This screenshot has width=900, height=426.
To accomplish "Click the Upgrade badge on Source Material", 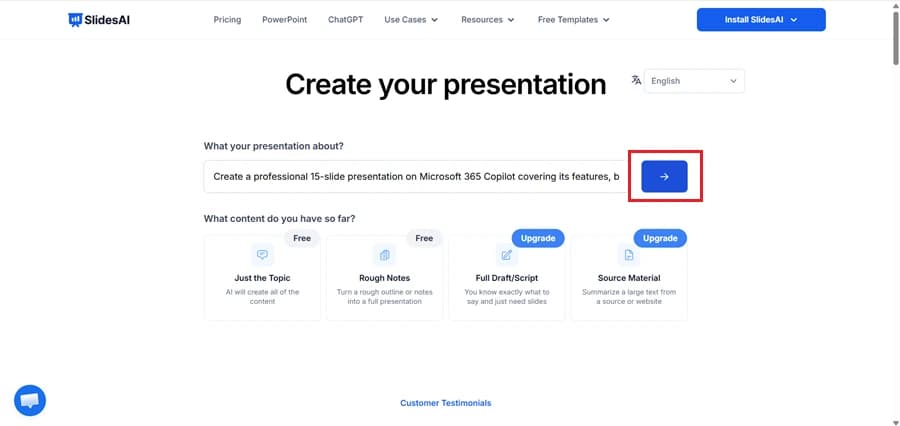I will coord(660,238).
